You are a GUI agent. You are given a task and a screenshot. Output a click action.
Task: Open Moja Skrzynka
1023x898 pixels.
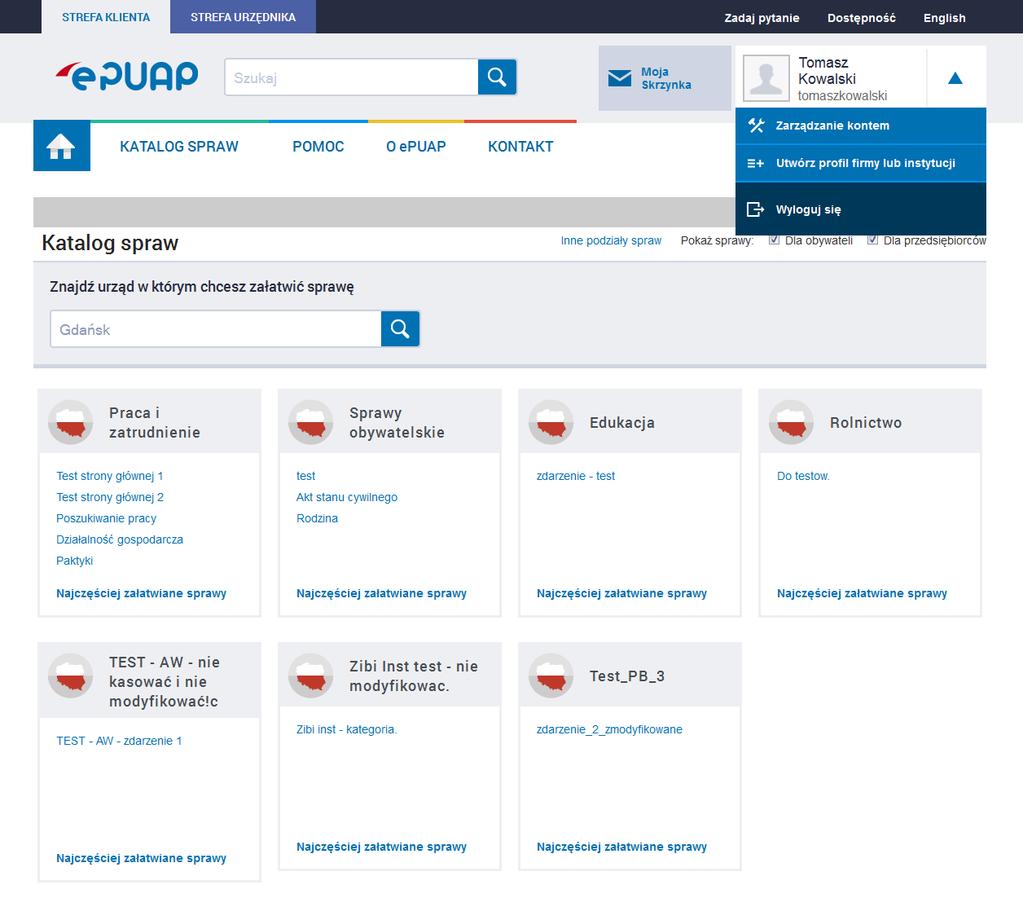(x=665, y=78)
